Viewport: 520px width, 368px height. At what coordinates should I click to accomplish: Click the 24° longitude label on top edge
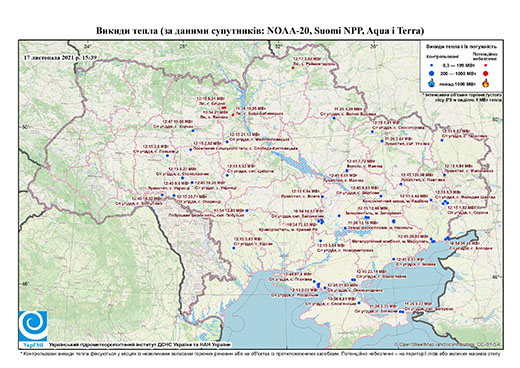pos(87,46)
